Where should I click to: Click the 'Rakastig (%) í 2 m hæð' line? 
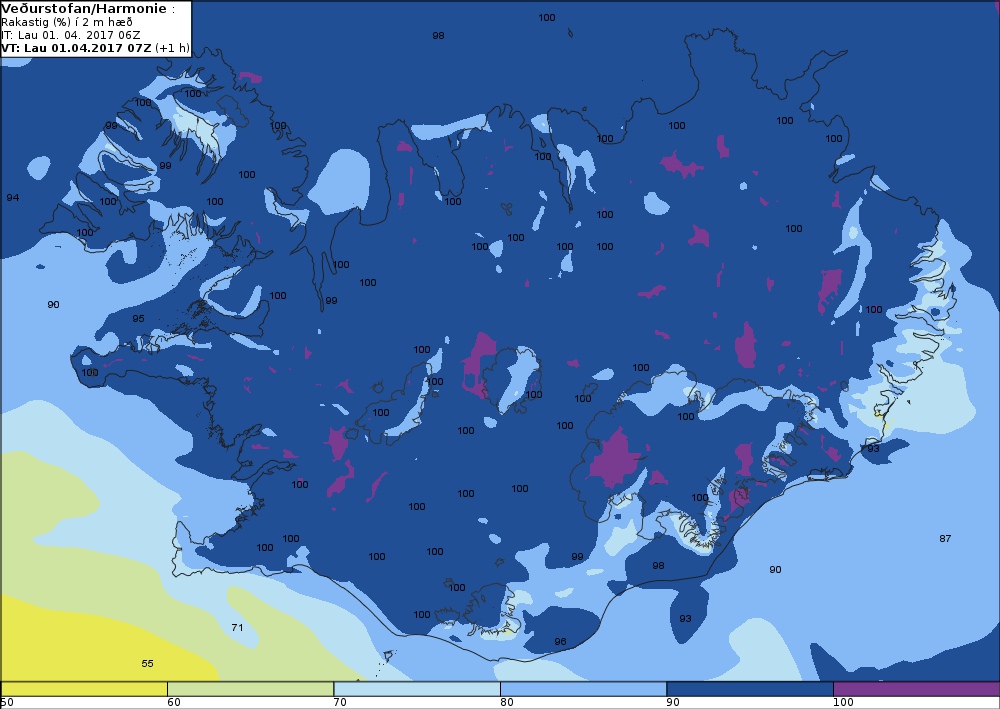pos(67,22)
